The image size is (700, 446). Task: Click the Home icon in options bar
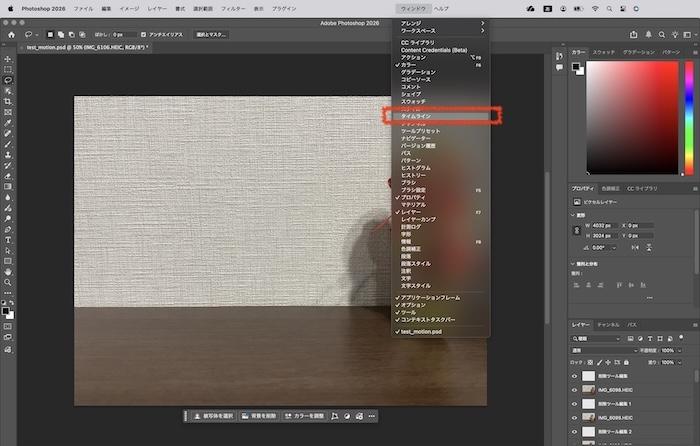[x=11, y=34]
